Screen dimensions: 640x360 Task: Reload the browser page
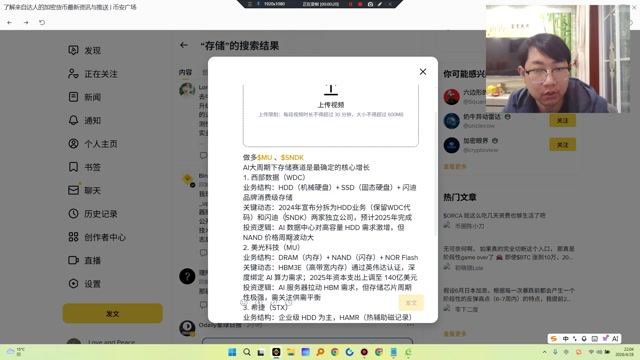point(42,22)
